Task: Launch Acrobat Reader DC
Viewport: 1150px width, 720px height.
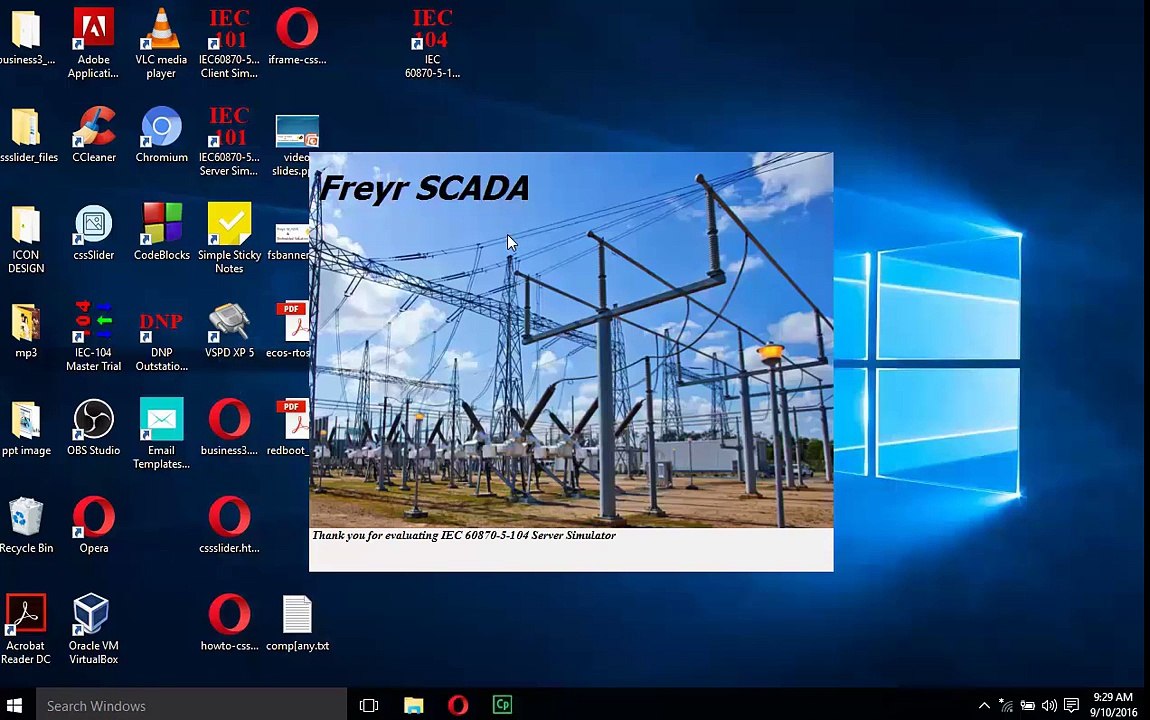Action: coord(26,629)
